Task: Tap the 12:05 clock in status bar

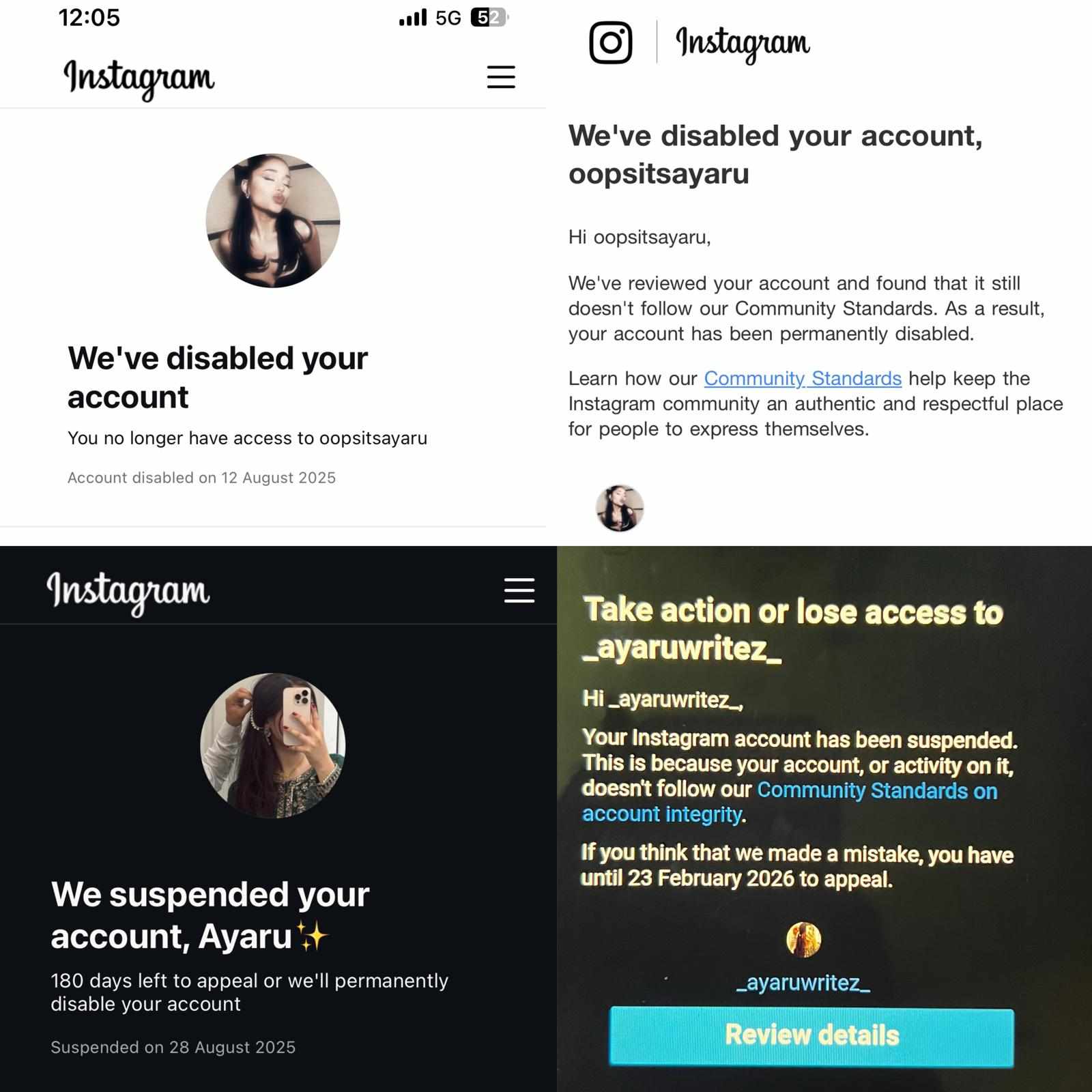Action: tap(89, 18)
